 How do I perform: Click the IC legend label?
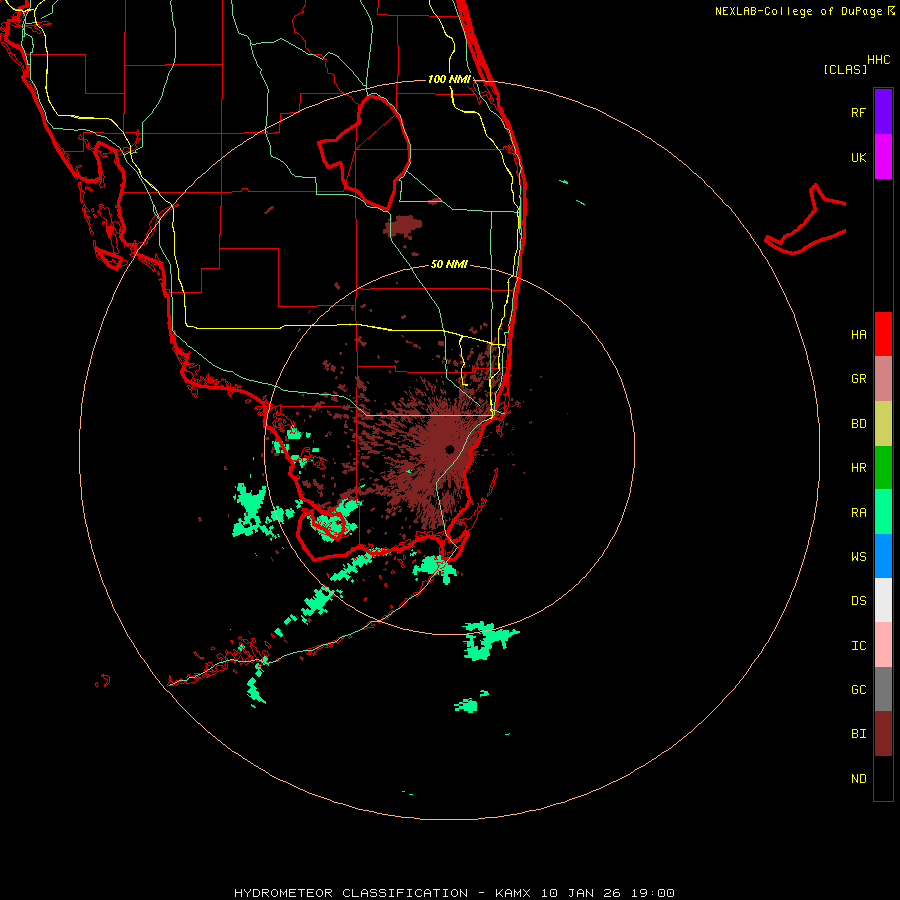coord(858,646)
